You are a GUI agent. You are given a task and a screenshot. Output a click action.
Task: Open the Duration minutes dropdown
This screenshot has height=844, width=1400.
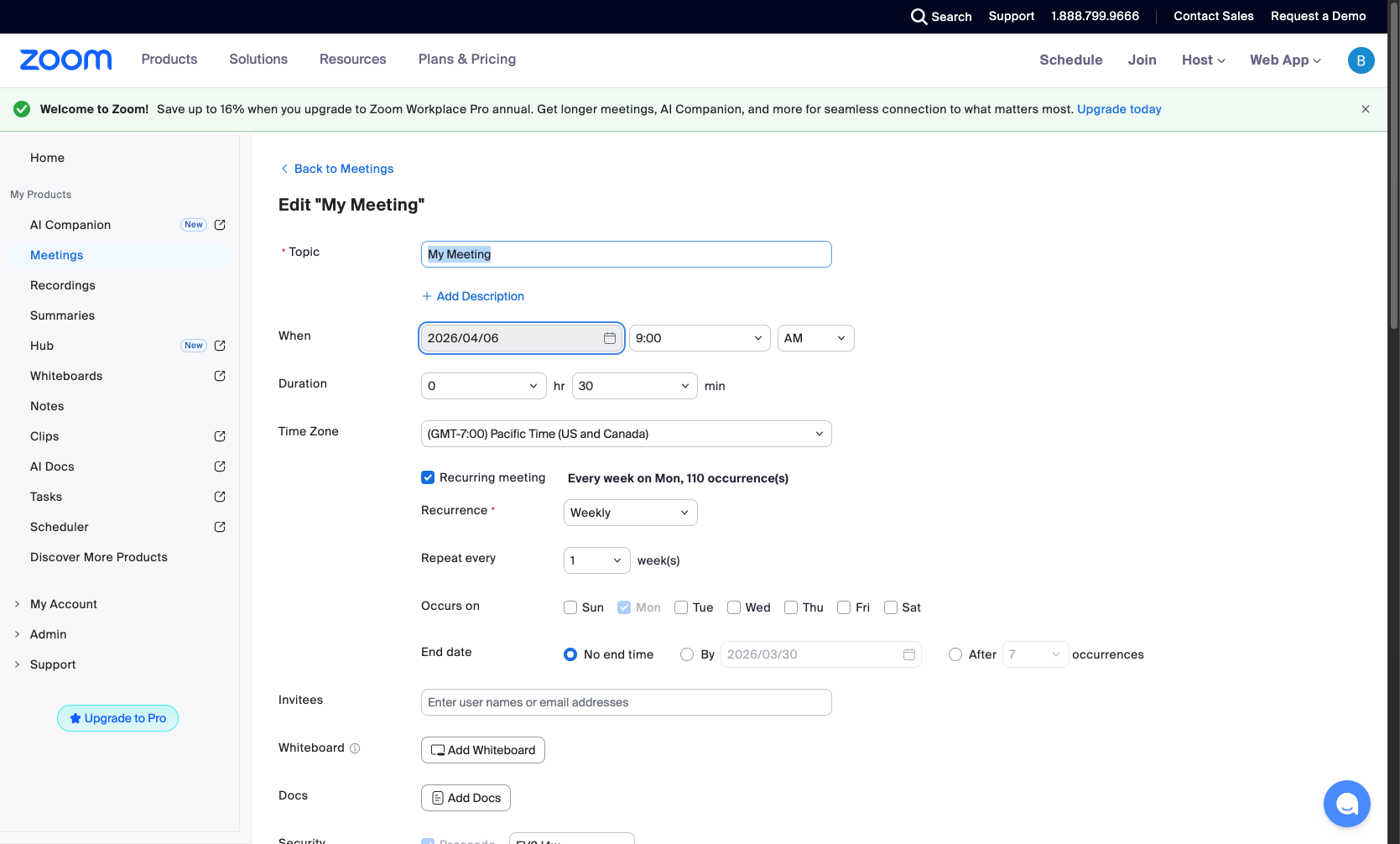635,386
